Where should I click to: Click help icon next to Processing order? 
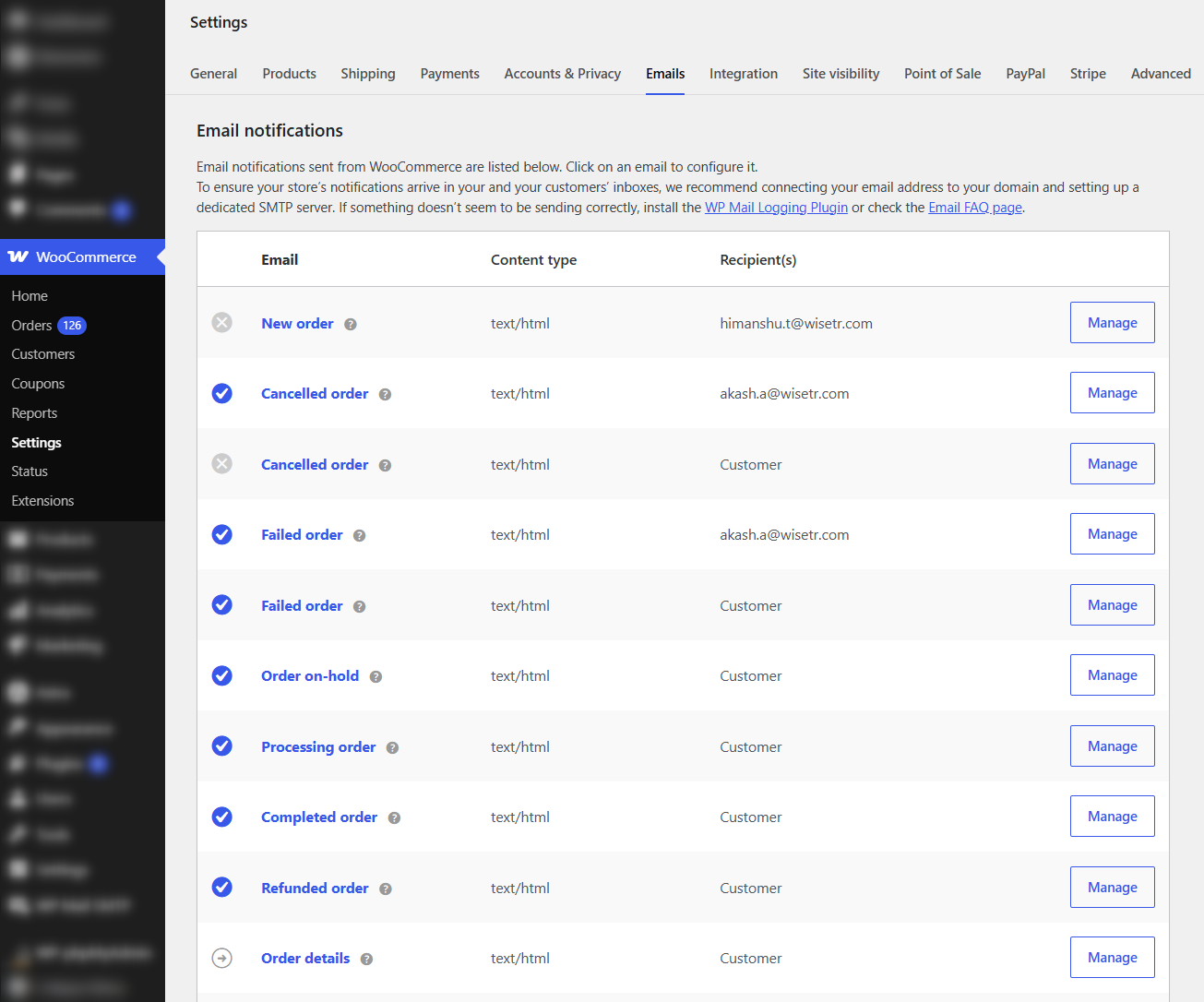click(x=393, y=747)
